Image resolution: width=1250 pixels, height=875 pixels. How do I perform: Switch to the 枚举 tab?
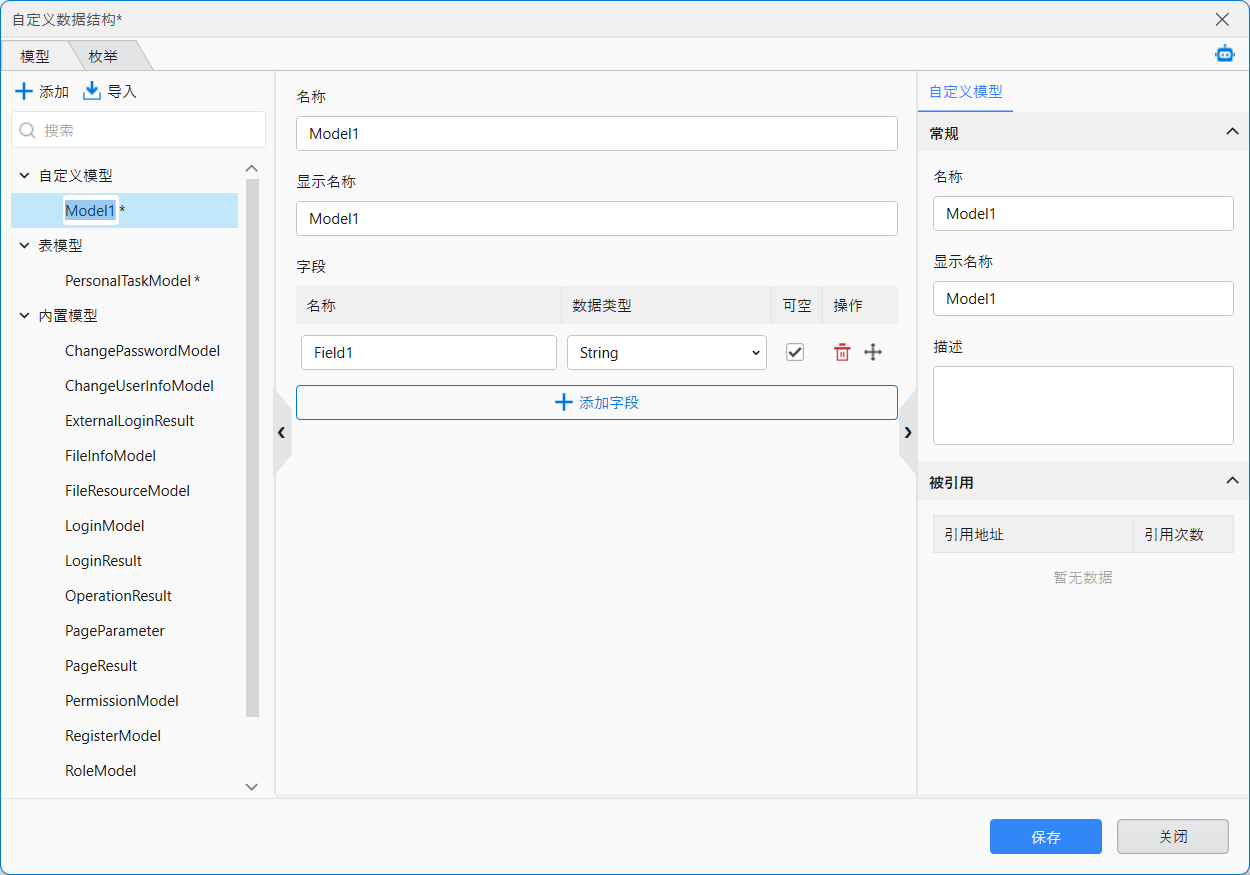tap(103, 57)
